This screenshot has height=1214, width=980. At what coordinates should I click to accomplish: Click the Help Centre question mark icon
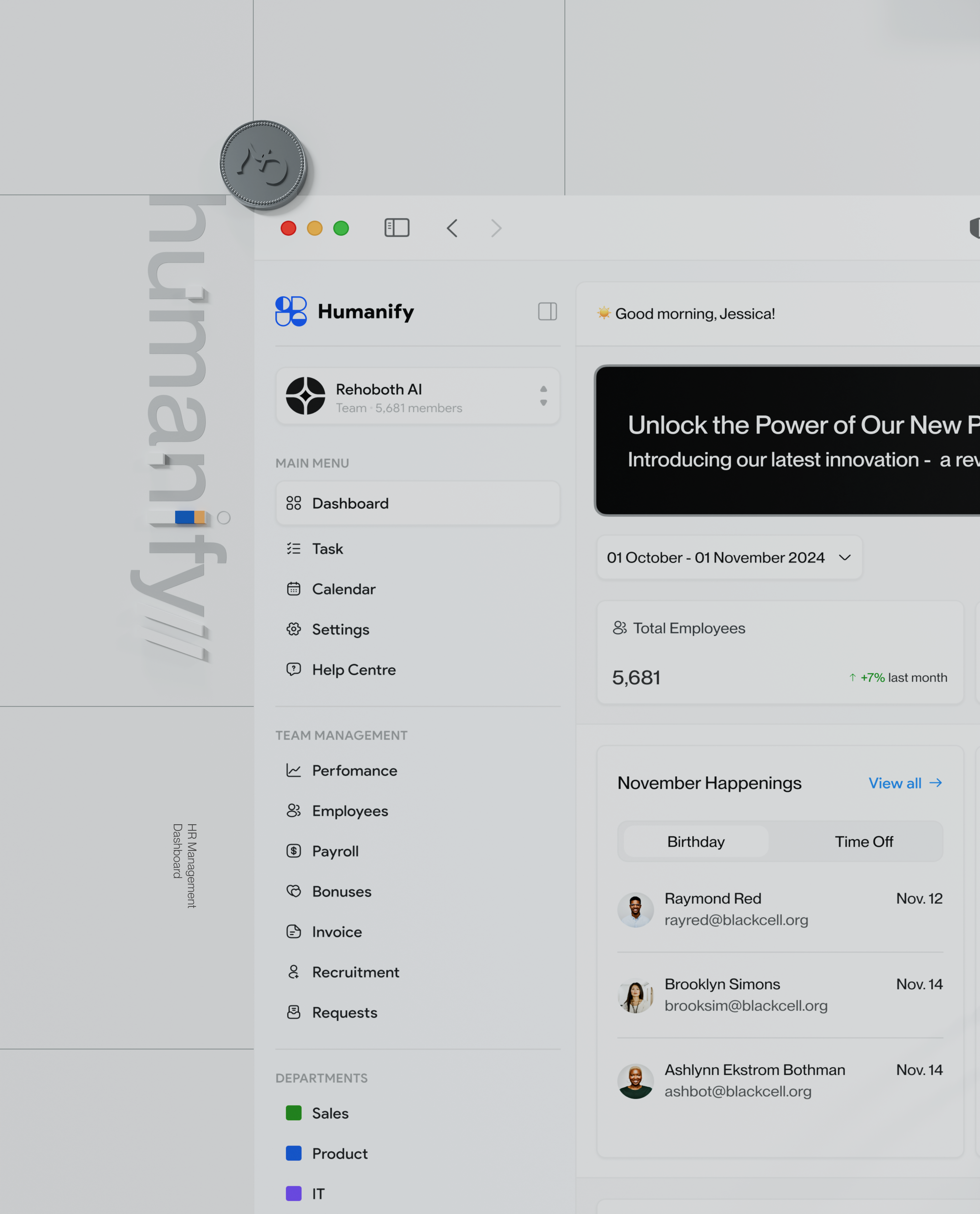[x=293, y=669]
